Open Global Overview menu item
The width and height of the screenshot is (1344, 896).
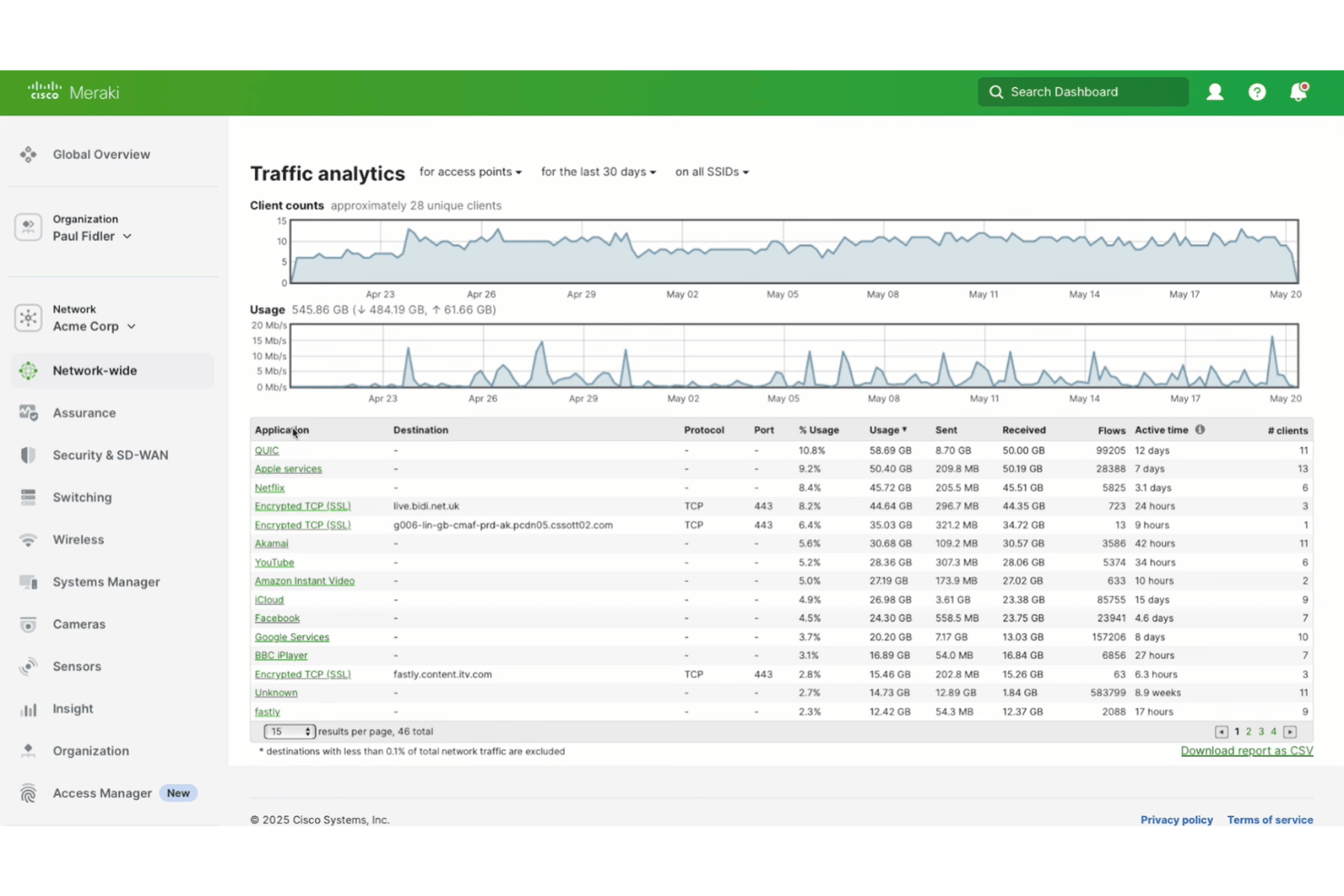[x=102, y=154]
